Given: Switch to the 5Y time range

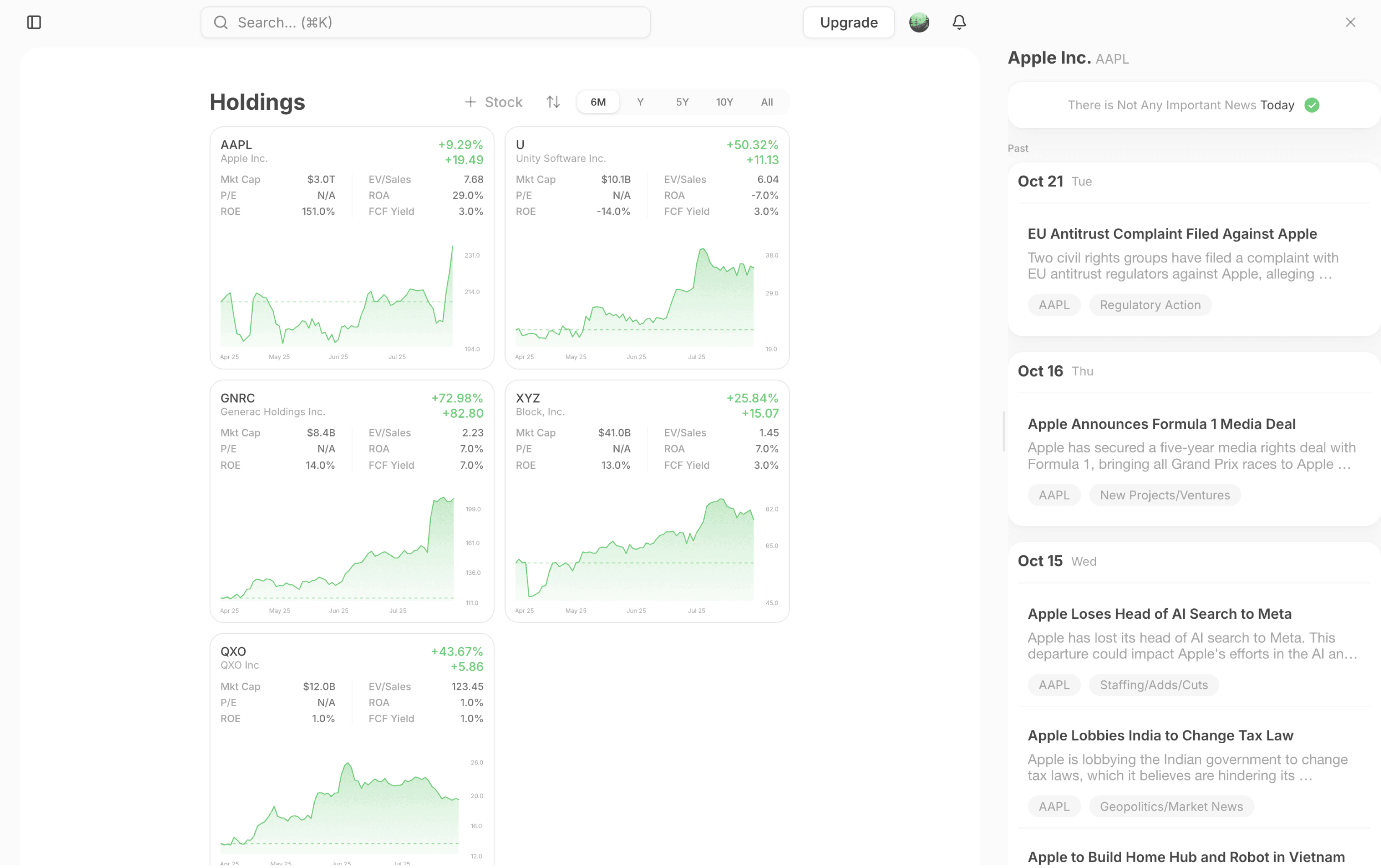Looking at the screenshot, I should 682,102.
